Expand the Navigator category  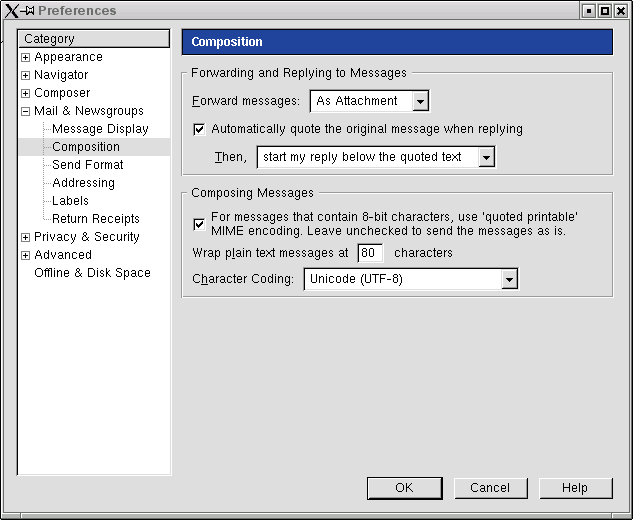[x=25, y=75]
